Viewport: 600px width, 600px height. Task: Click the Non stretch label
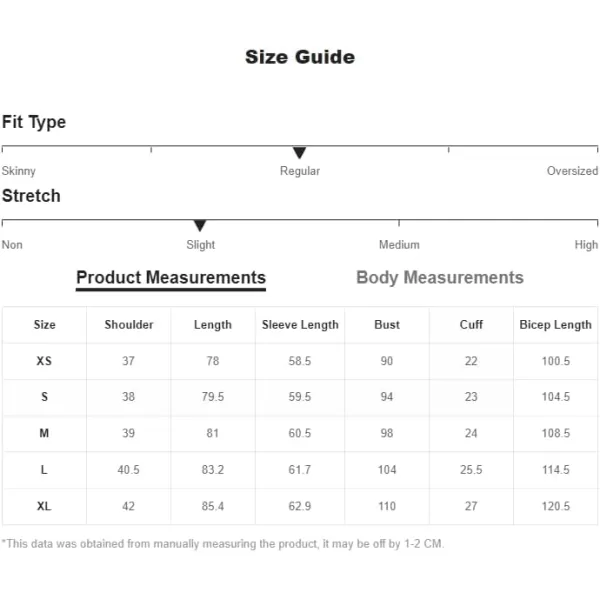[x=12, y=245]
